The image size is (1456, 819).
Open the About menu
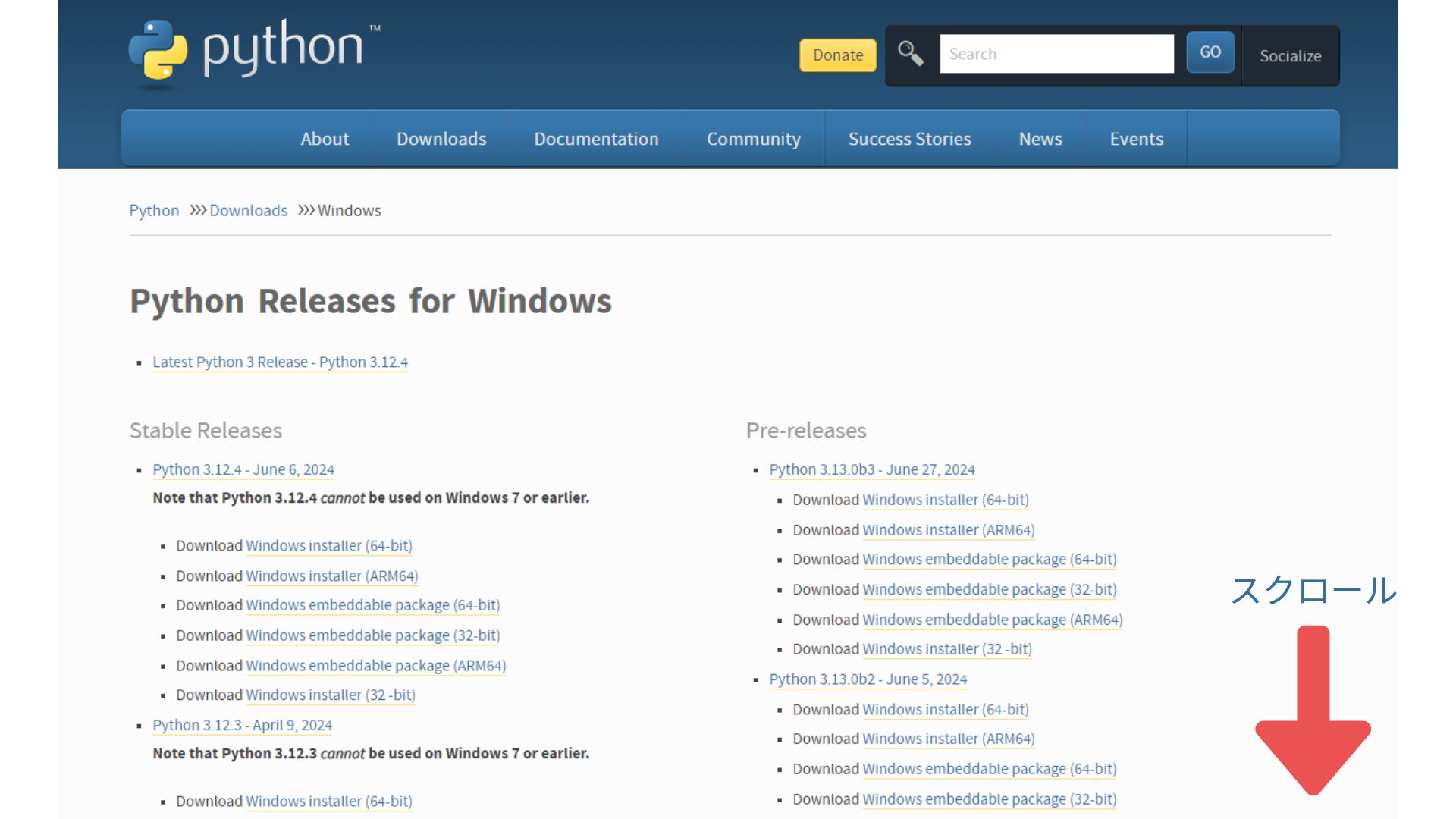(325, 139)
